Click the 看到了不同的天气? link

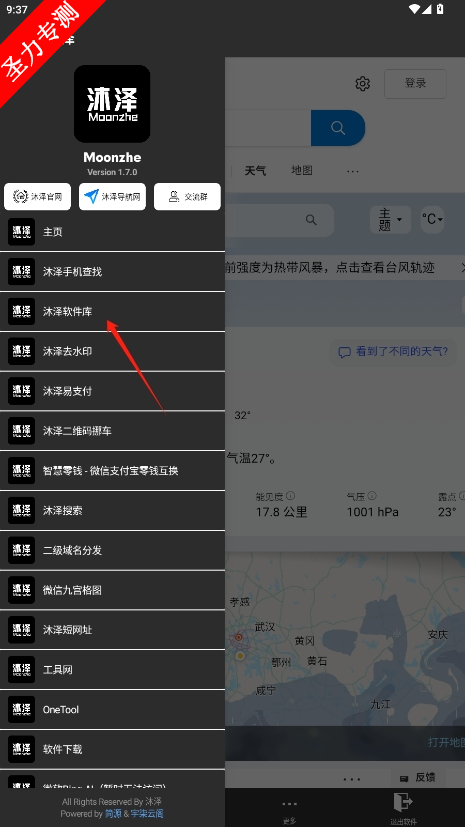pos(393,351)
